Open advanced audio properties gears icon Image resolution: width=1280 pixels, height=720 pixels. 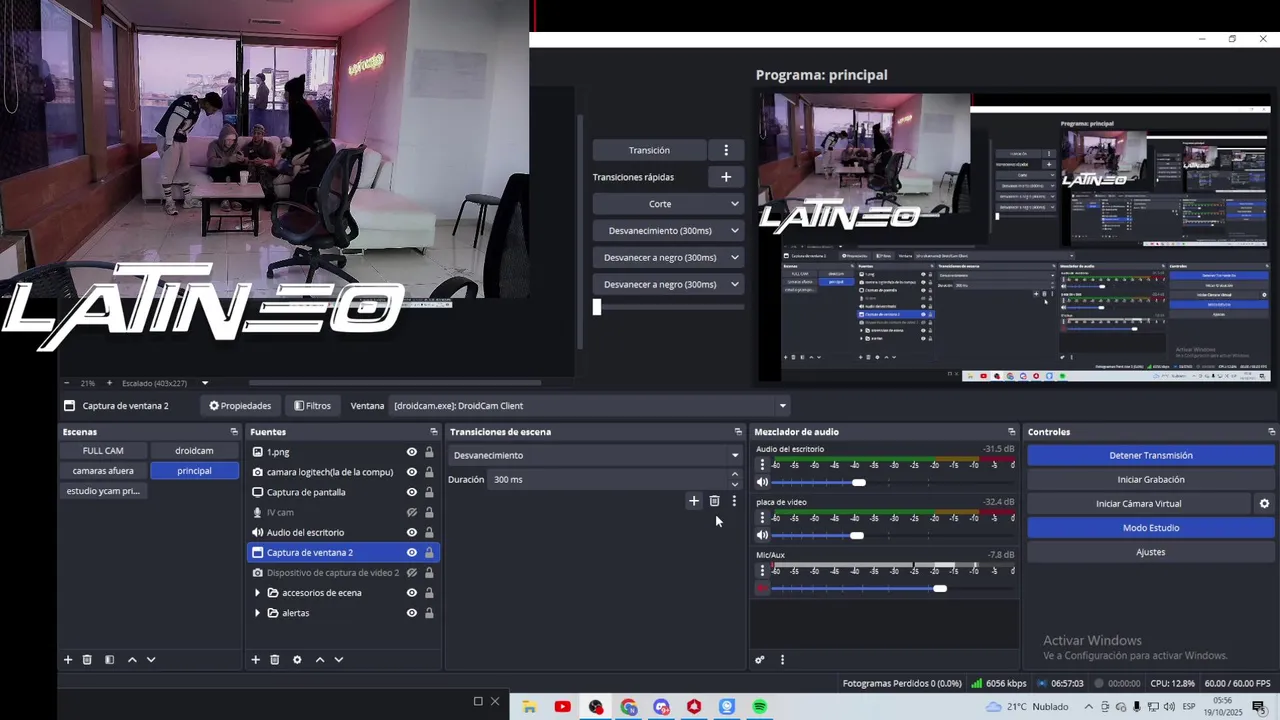tap(760, 660)
